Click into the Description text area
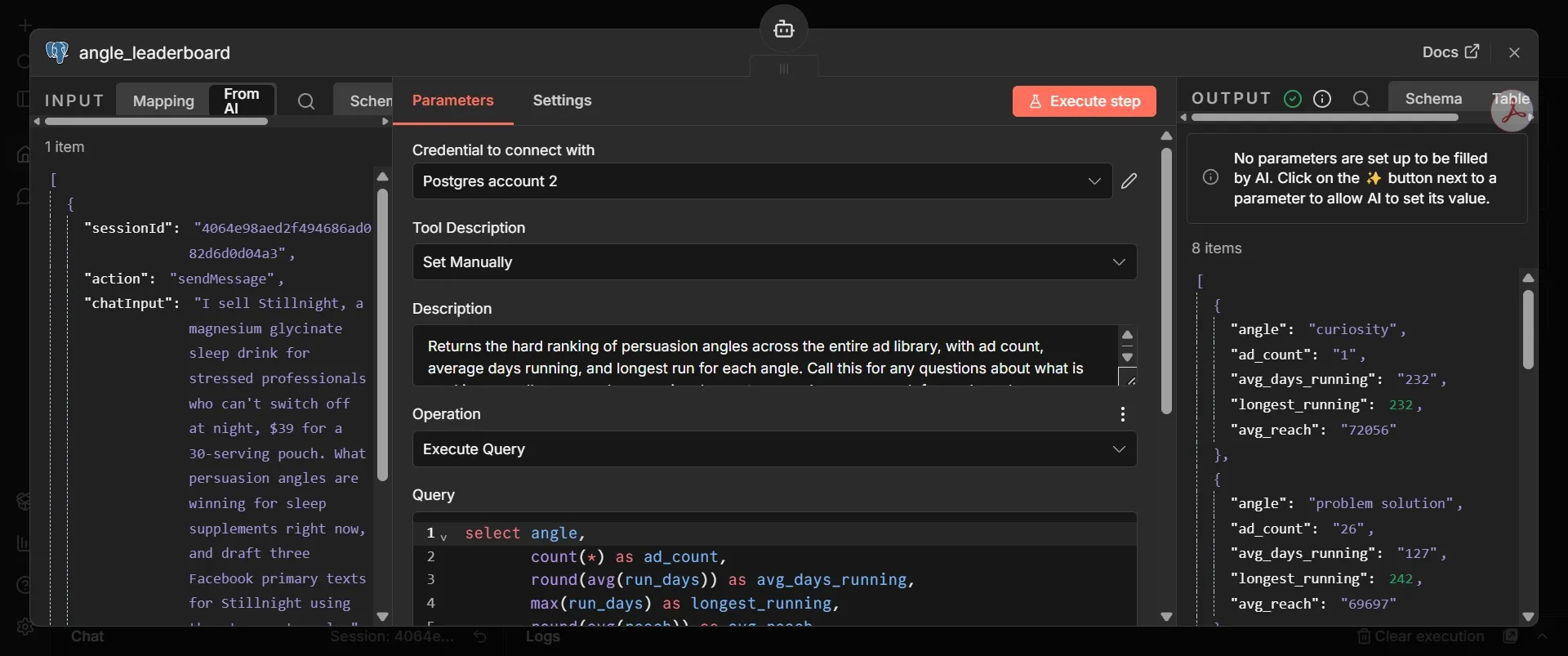Image resolution: width=1568 pixels, height=656 pixels. (x=764, y=356)
